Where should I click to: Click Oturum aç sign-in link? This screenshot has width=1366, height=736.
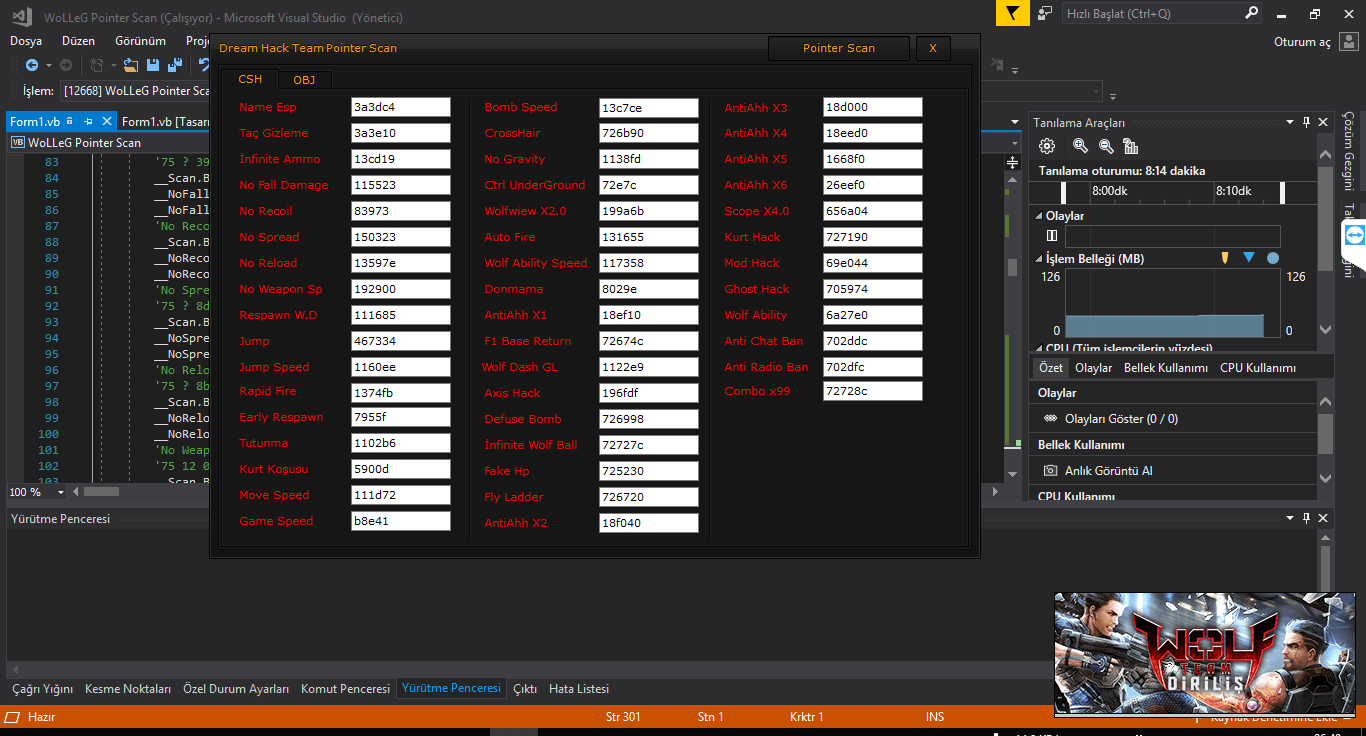1302,42
